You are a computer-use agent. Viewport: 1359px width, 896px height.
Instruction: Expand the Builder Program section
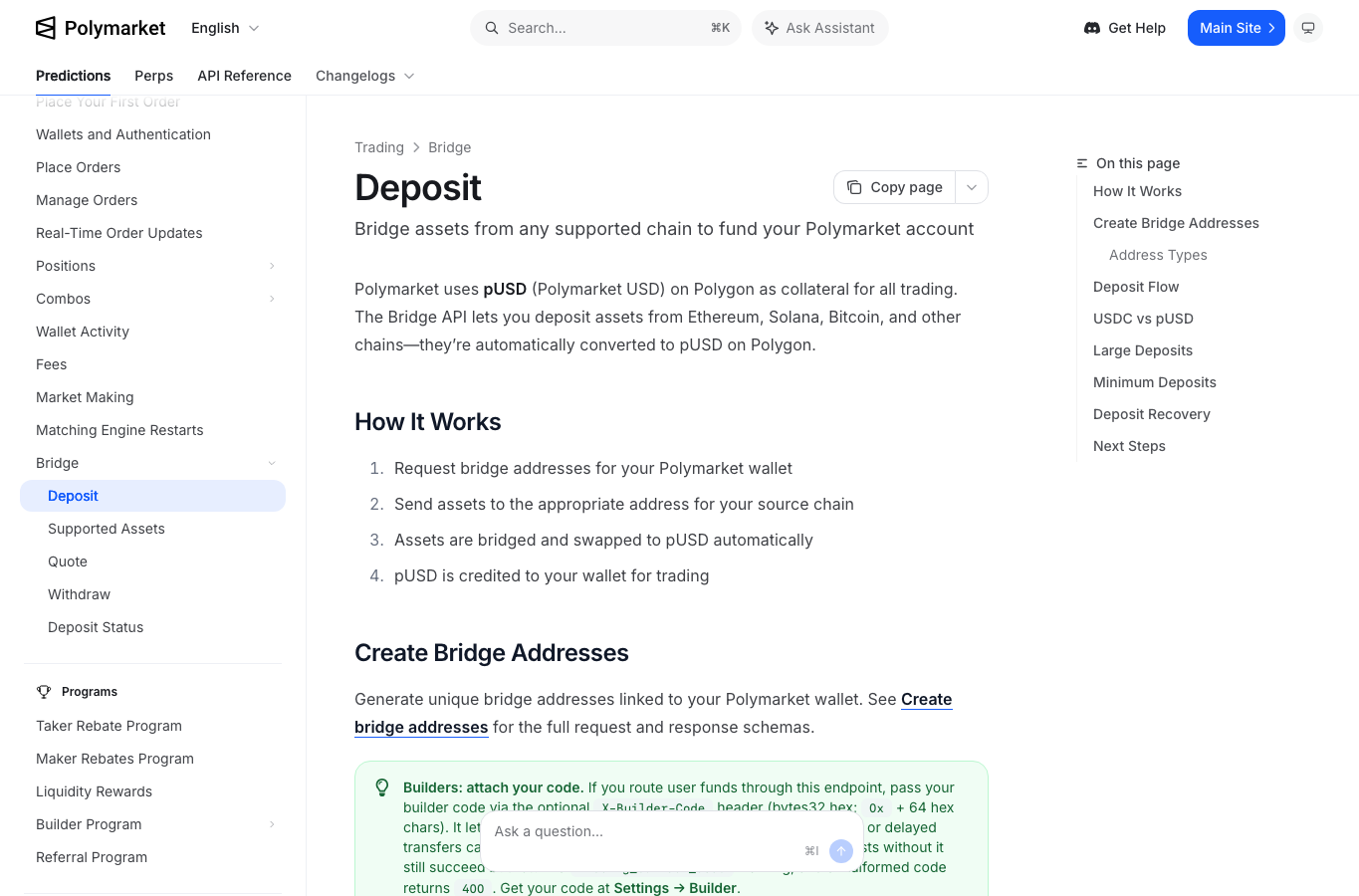click(272, 824)
